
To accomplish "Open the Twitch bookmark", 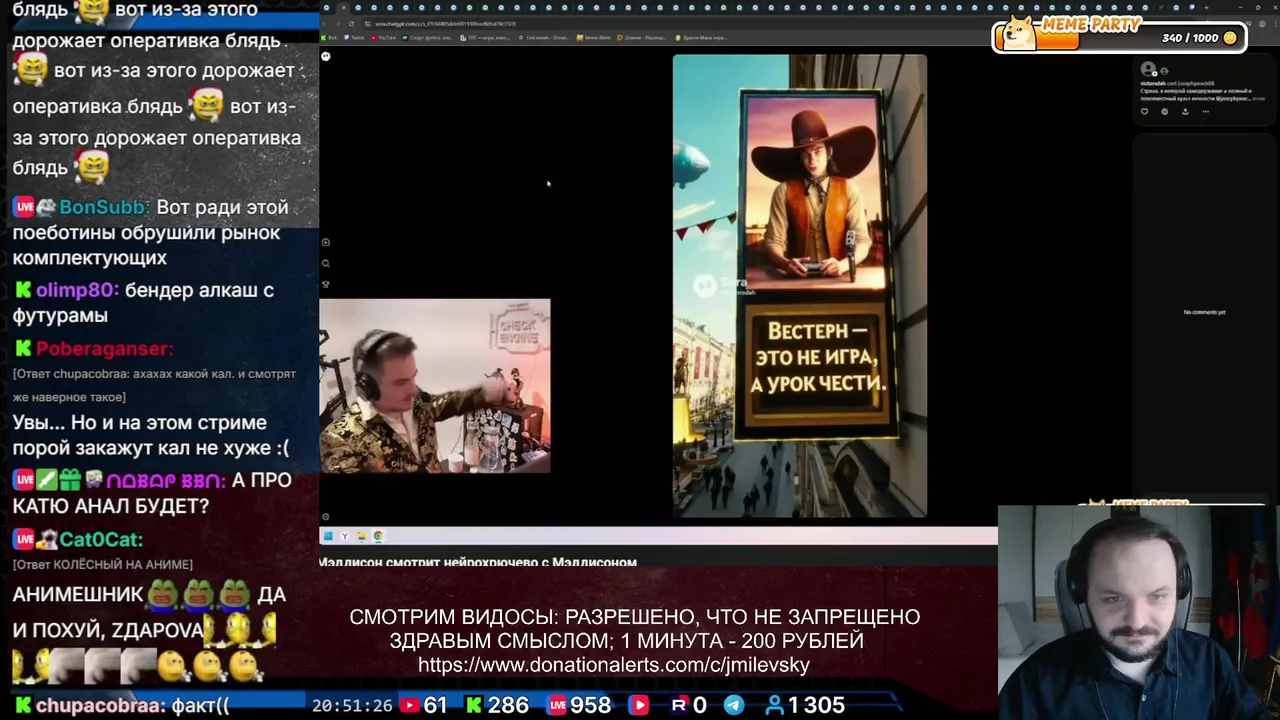I will (354, 38).
